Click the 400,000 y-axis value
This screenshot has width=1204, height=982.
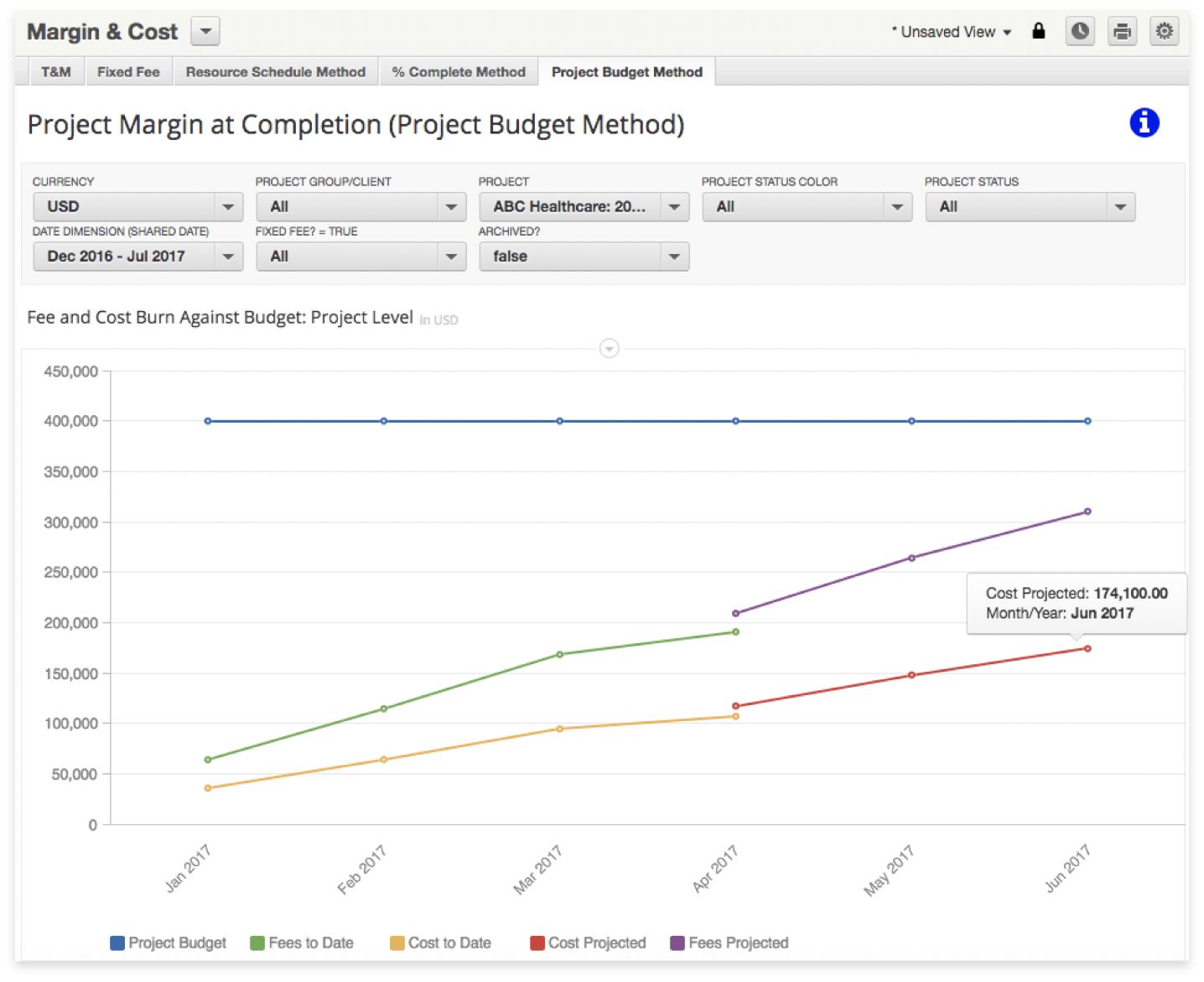click(71, 421)
